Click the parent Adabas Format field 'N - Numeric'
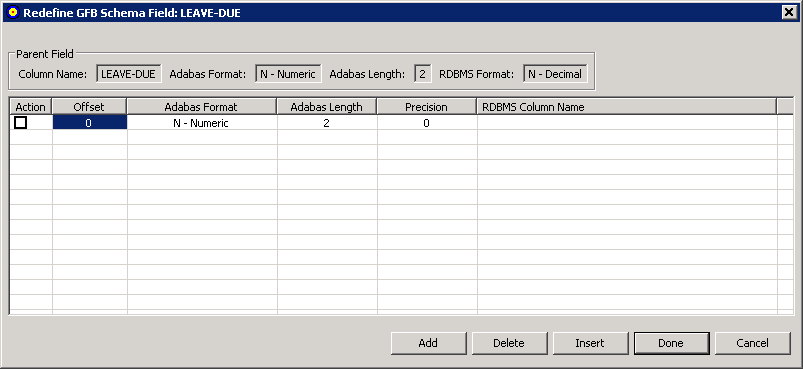The image size is (803, 369). (288, 74)
